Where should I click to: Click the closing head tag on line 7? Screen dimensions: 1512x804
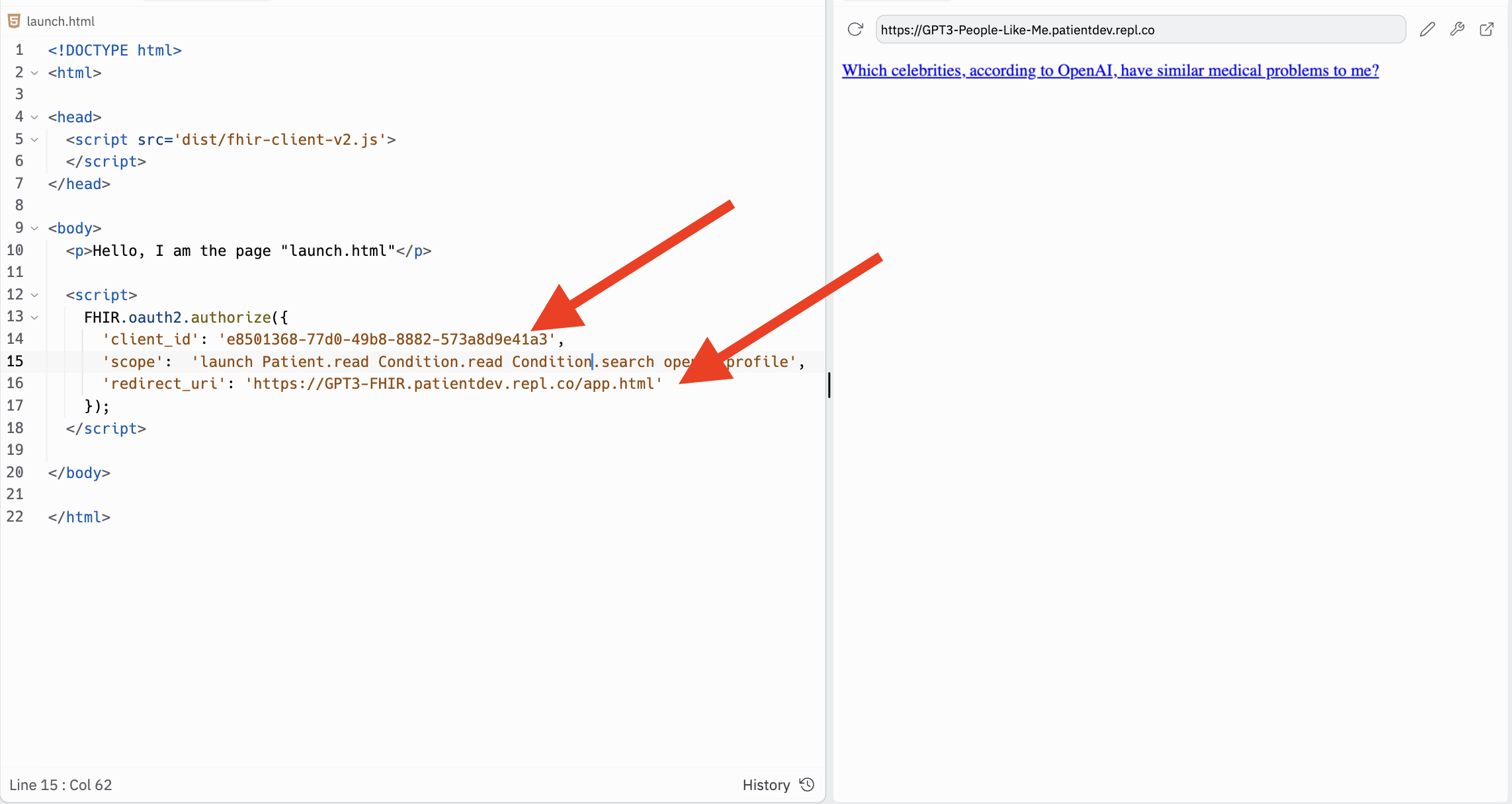[79, 184]
